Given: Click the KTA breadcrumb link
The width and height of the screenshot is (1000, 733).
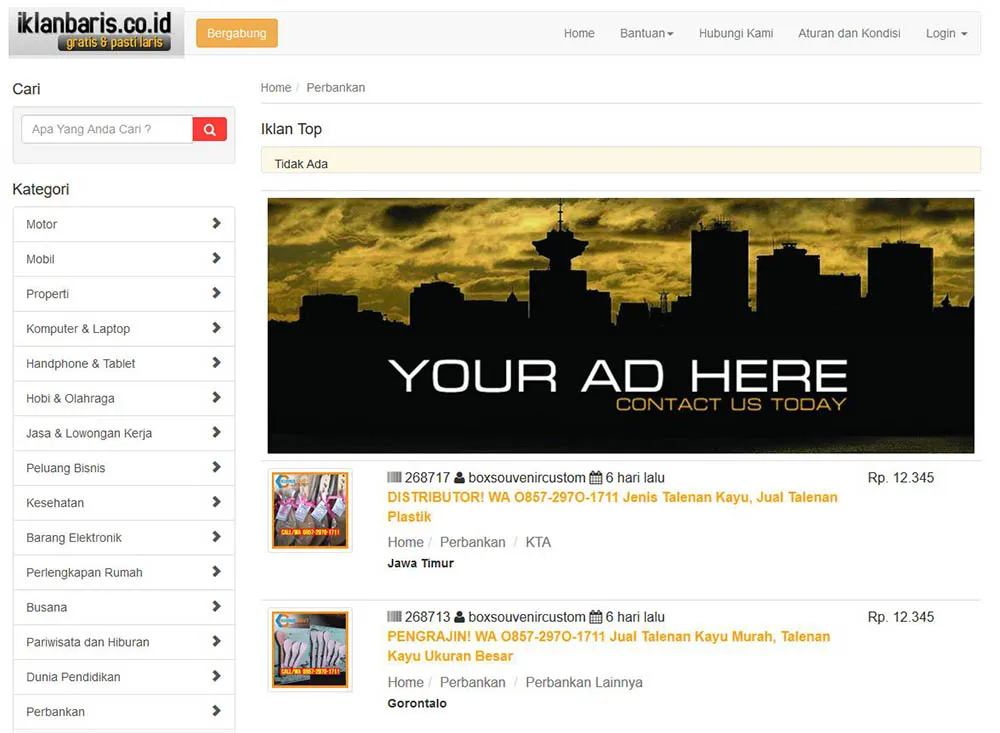Looking at the screenshot, I should (538, 542).
